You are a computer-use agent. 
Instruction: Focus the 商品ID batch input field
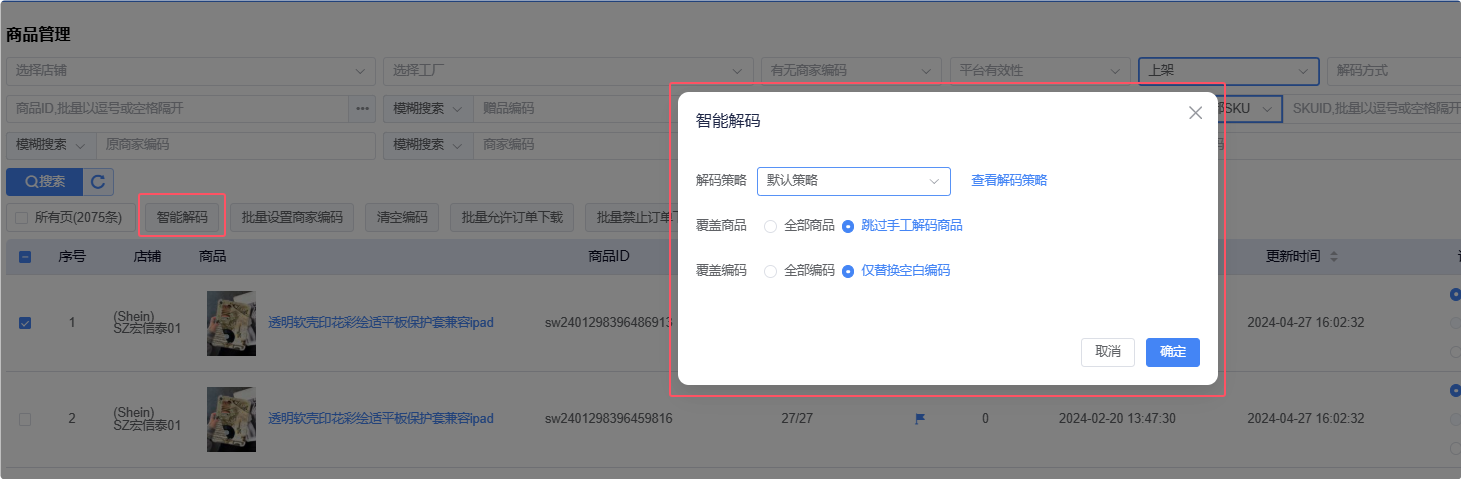coord(177,108)
